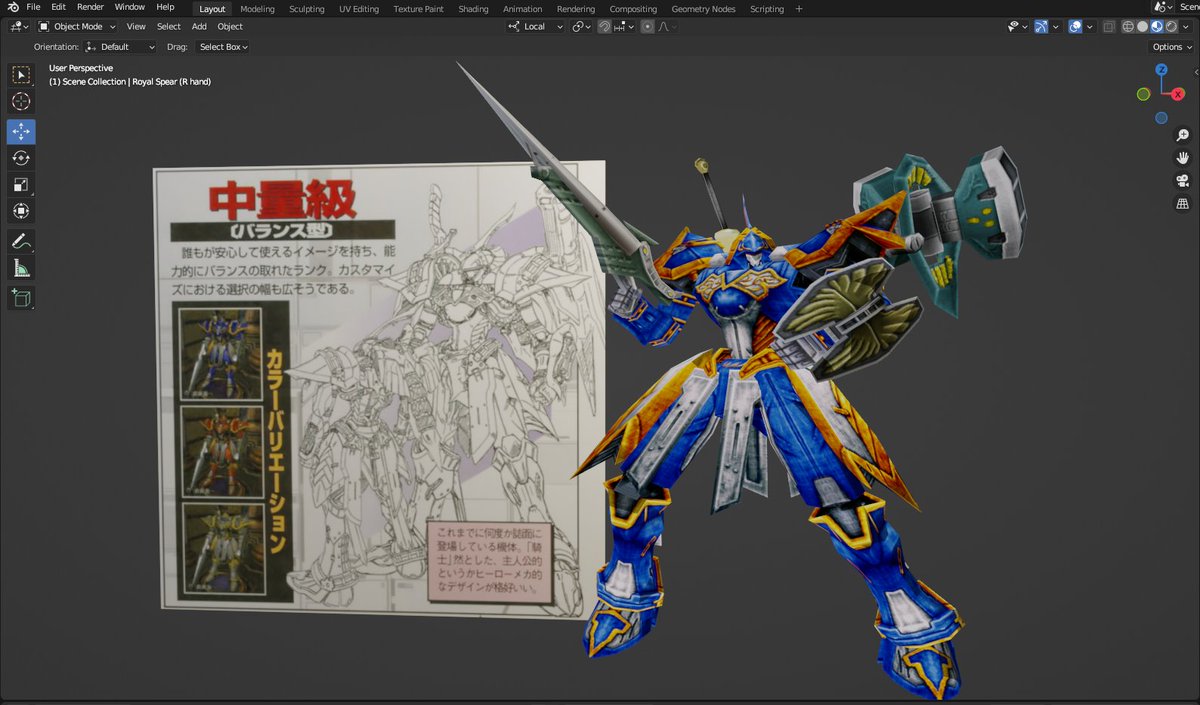The image size is (1200, 705).
Task: Open the viewport View menu
Action: [x=136, y=27]
